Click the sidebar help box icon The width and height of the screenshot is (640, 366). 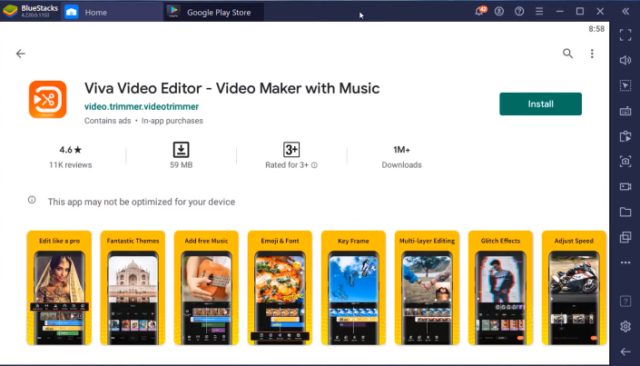pyautogui.click(x=625, y=301)
